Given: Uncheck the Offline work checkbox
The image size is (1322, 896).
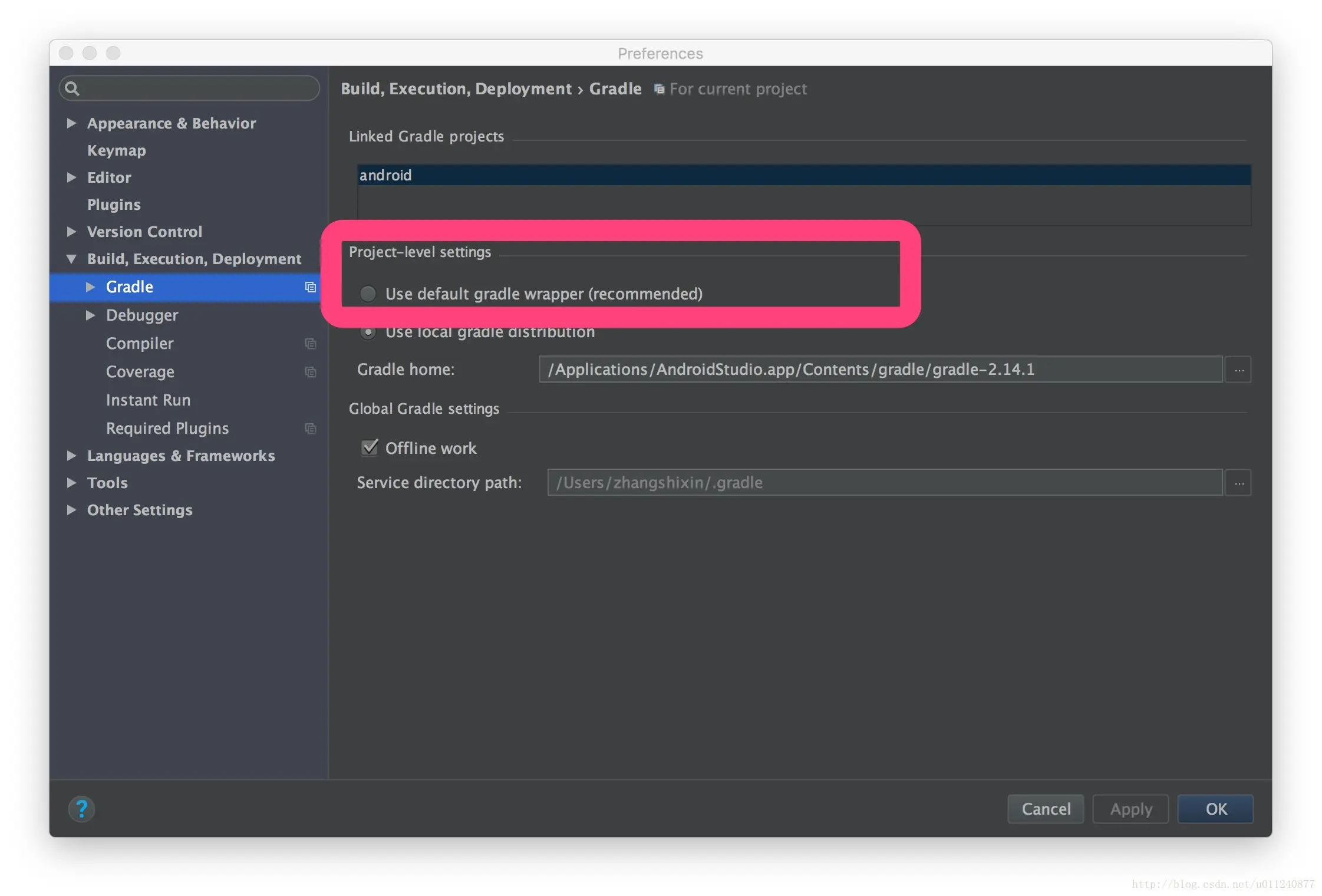Looking at the screenshot, I should coord(370,447).
